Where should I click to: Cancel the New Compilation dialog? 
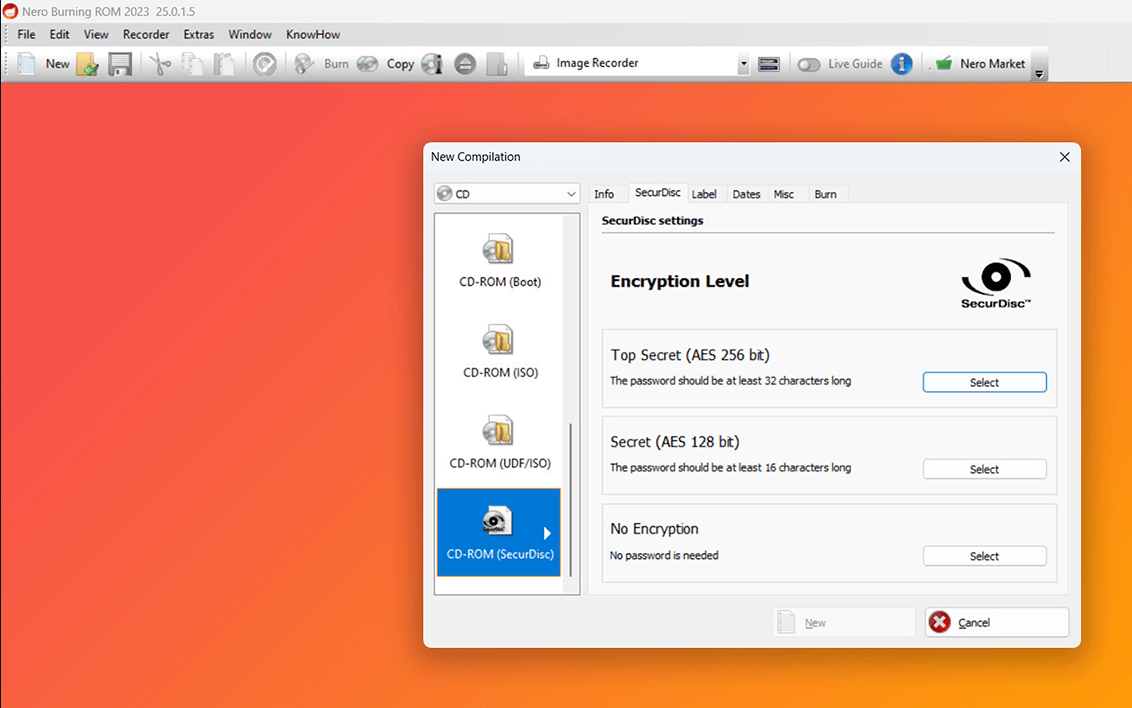pos(996,622)
